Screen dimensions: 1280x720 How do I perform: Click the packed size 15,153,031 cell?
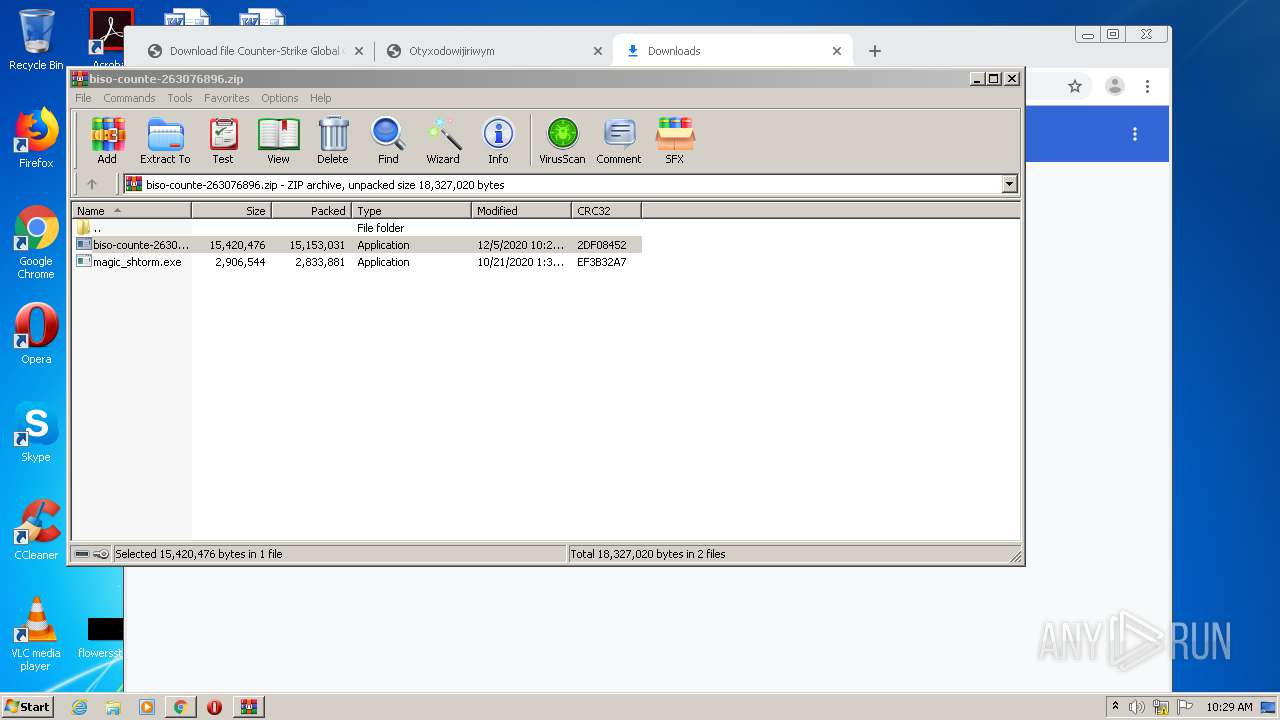(x=317, y=245)
